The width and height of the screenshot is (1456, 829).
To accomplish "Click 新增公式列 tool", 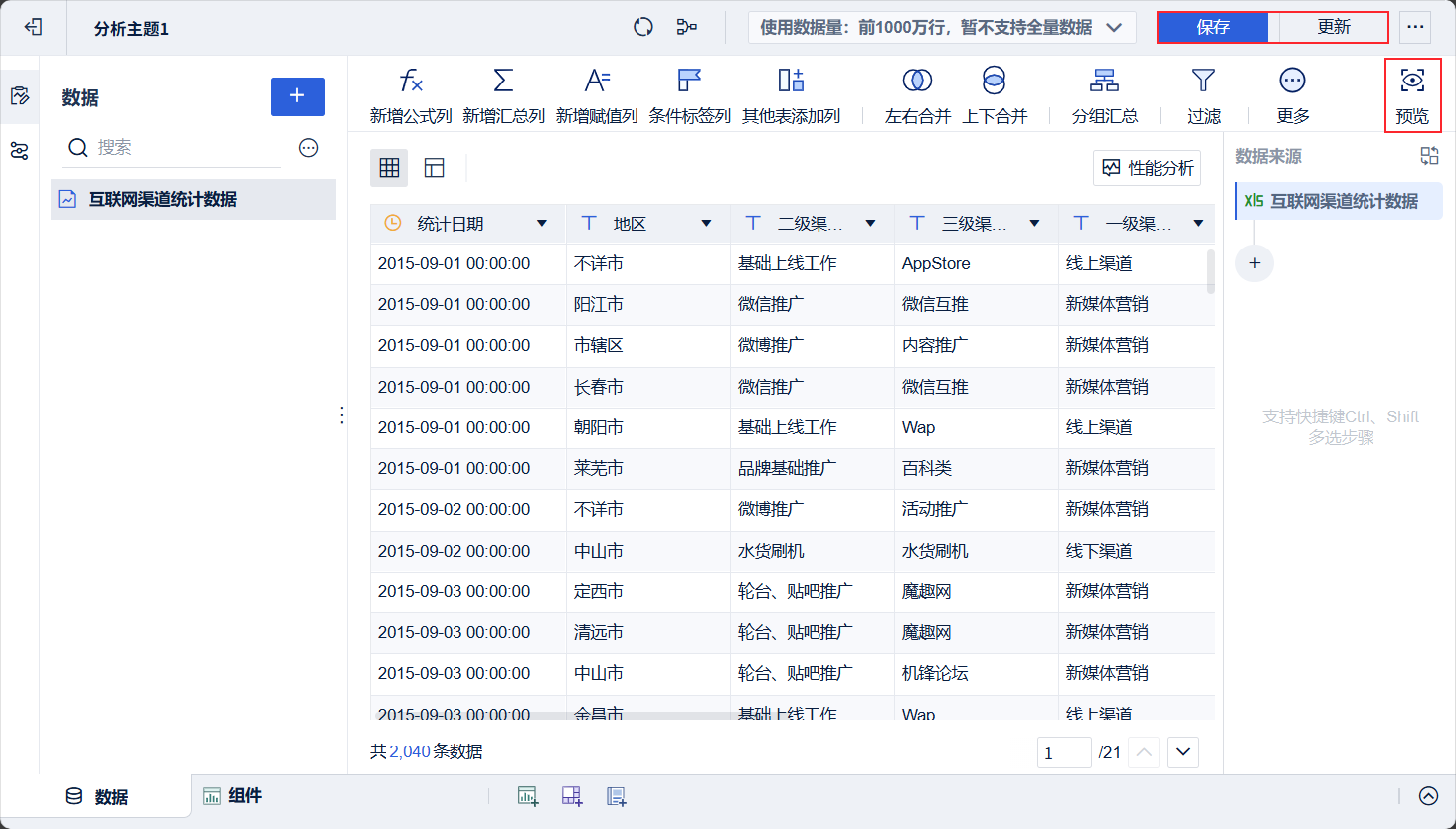I will [411, 95].
